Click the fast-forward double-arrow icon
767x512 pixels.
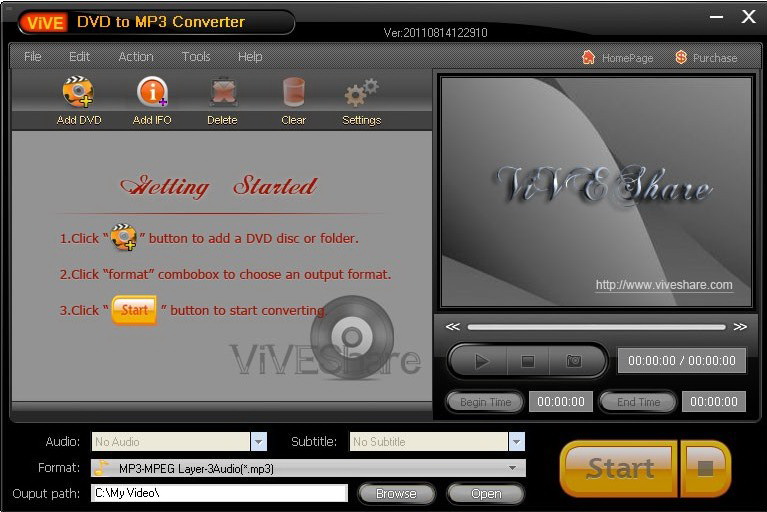click(x=740, y=326)
